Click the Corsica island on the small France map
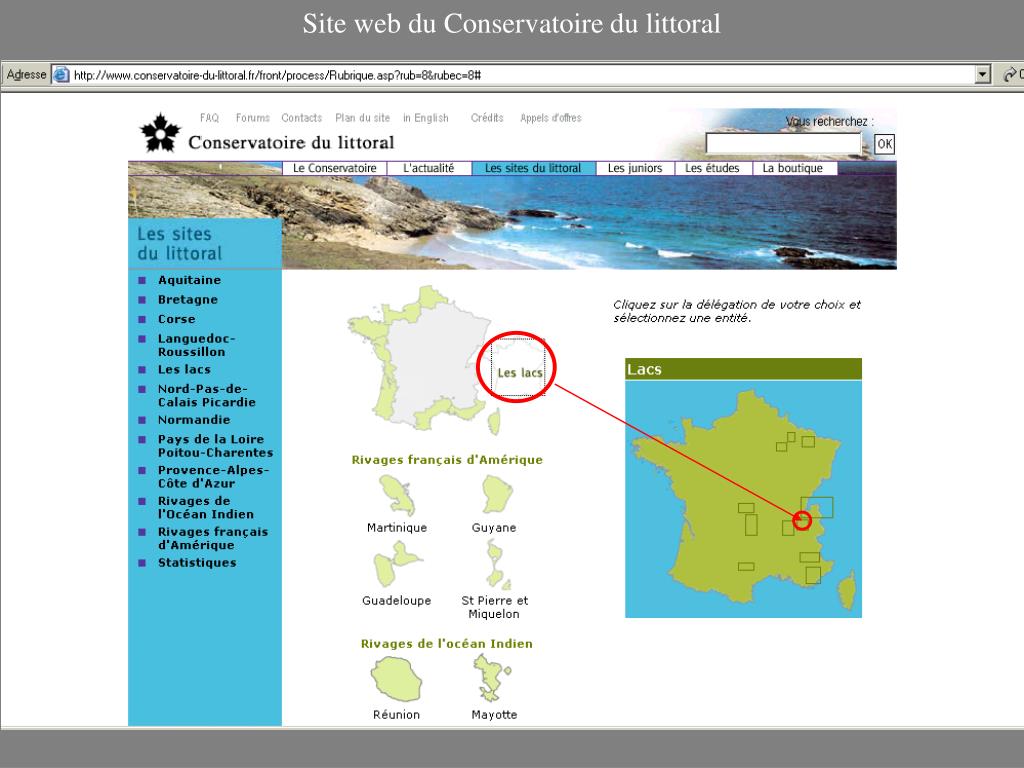This screenshot has height=768, width=1024. (494, 422)
